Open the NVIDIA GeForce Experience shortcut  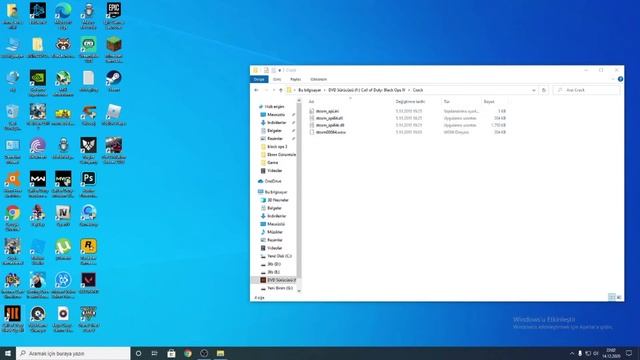[x=38, y=83]
